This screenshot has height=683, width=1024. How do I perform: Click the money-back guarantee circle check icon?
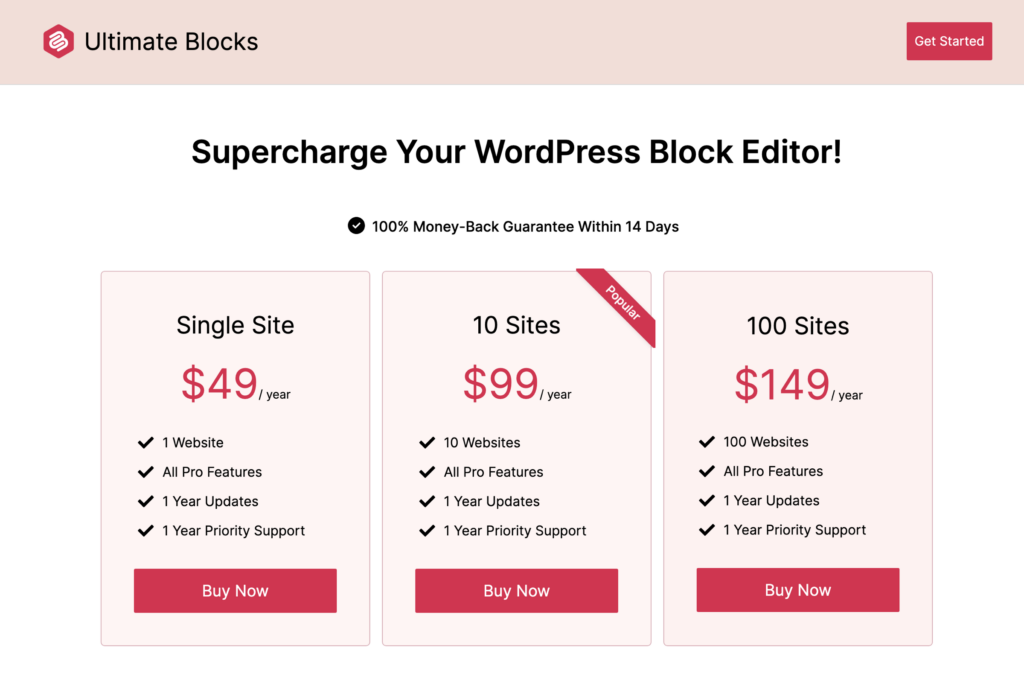click(x=356, y=226)
